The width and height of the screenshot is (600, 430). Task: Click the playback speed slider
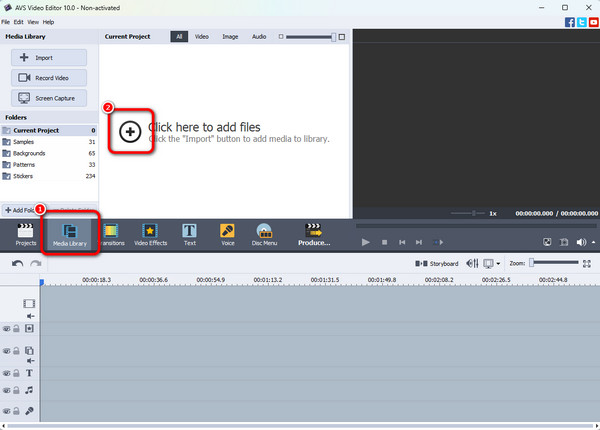[x=468, y=213]
